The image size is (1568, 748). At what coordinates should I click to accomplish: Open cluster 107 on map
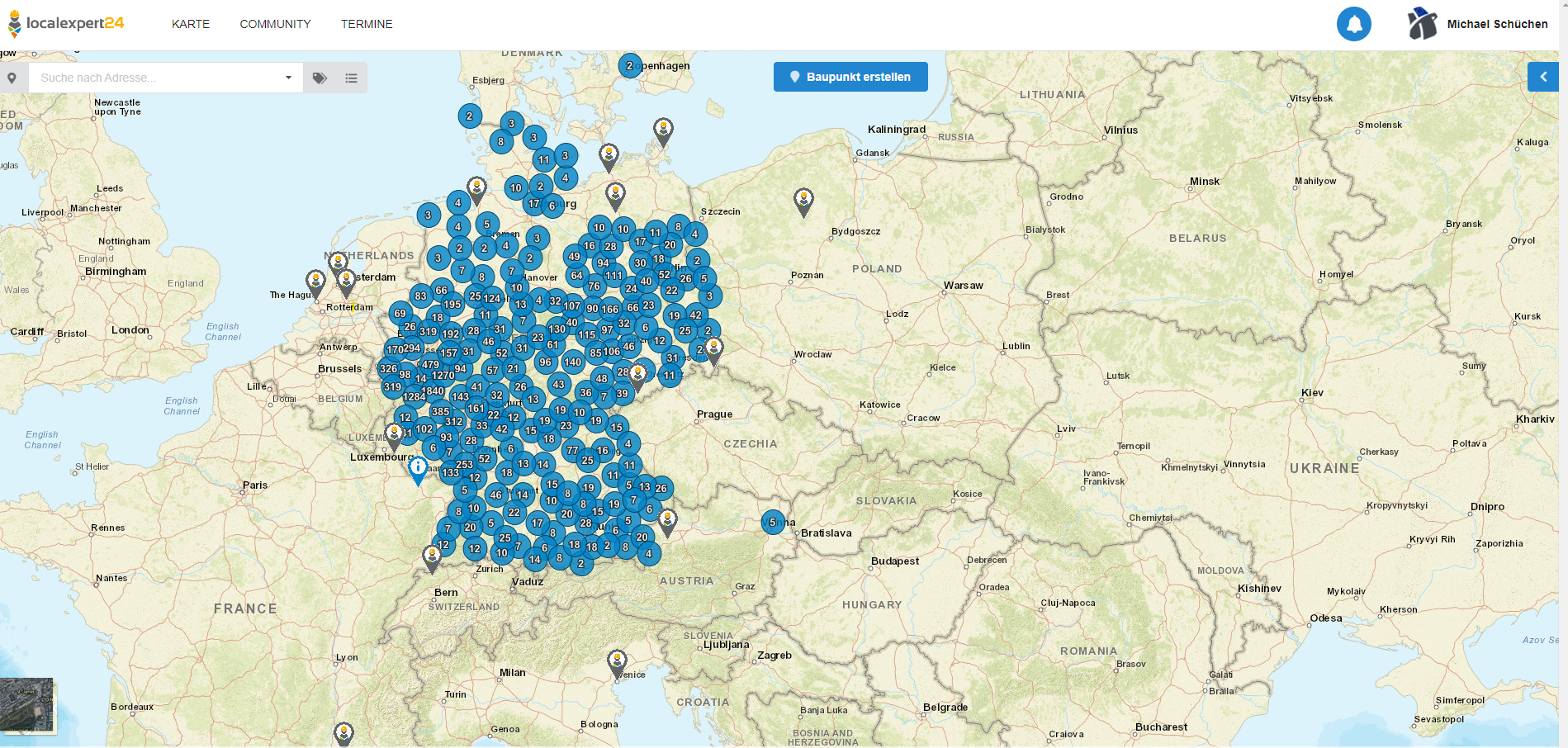571,306
